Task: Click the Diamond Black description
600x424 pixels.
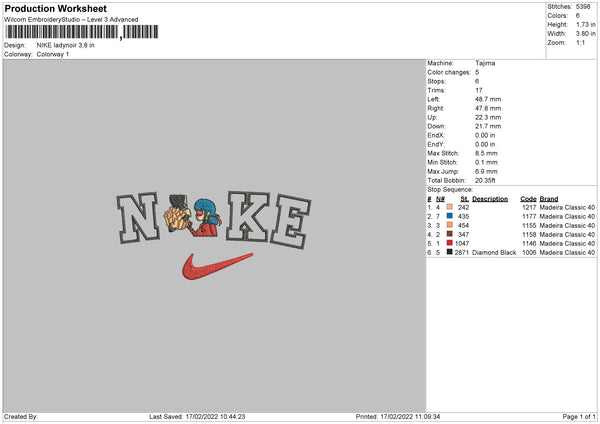Action: pos(494,253)
